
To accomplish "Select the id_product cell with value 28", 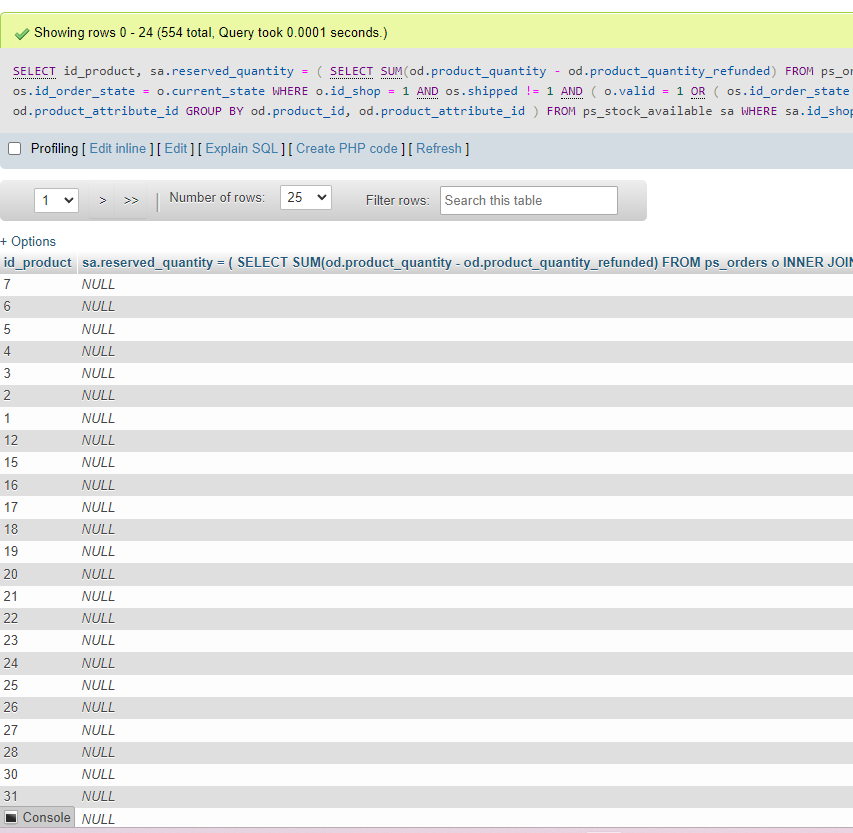I will (38, 752).
